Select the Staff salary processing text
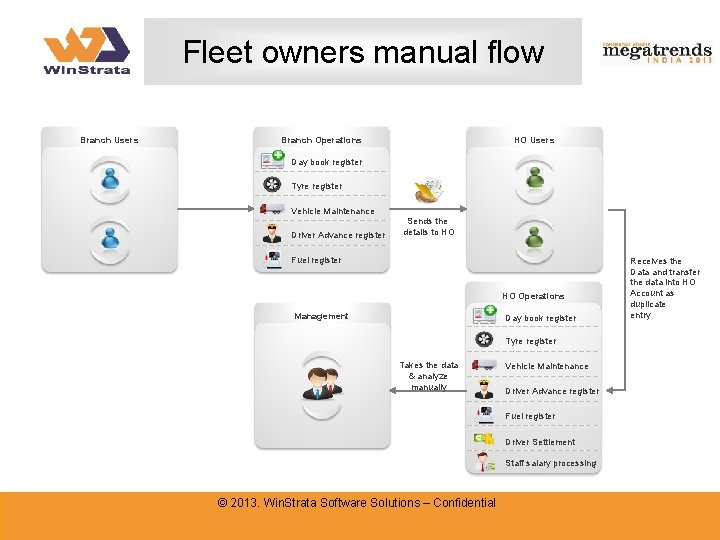This screenshot has width=720, height=540. (x=551, y=463)
